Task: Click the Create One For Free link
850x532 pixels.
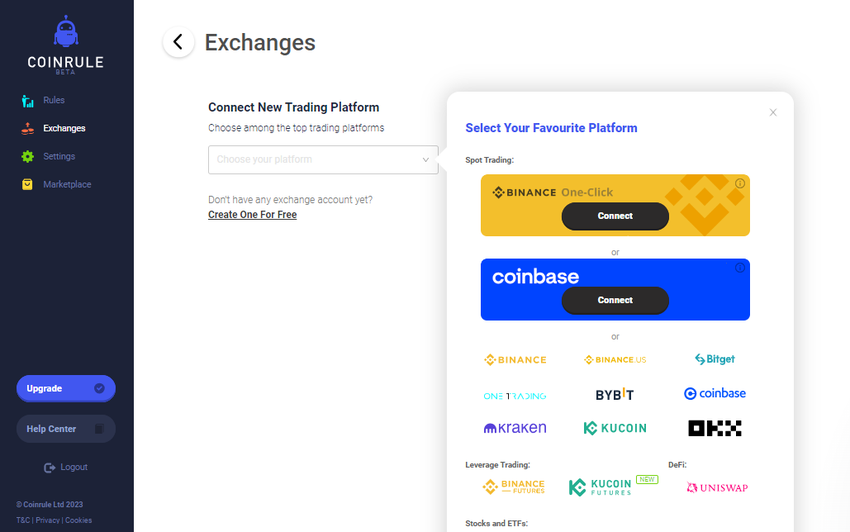Action: [x=252, y=215]
